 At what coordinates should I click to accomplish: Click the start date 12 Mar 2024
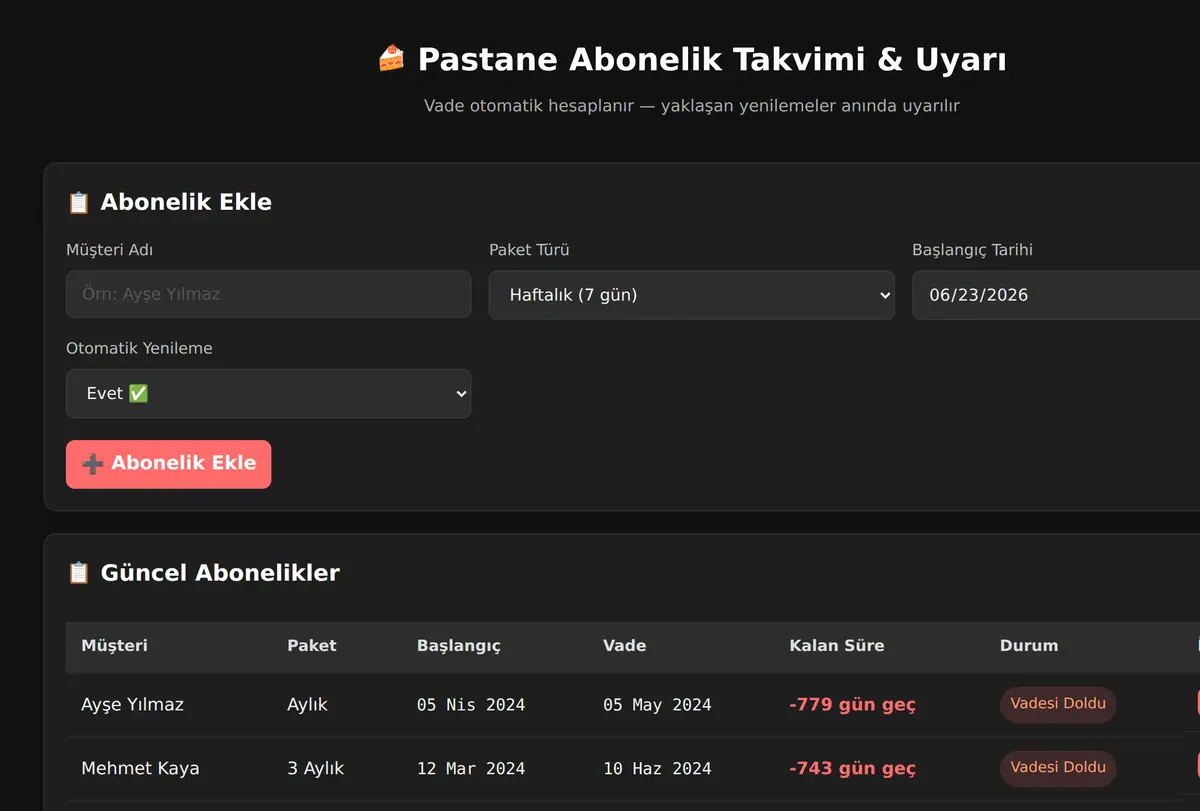(x=471, y=769)
